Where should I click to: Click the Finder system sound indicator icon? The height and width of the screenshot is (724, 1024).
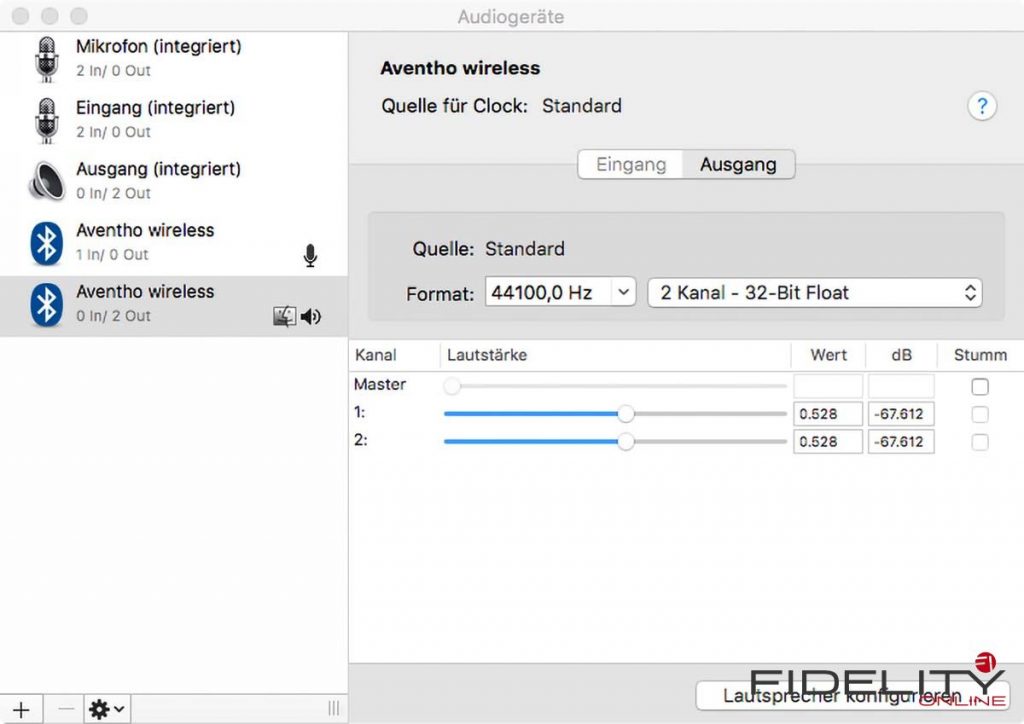click(x=285, y=317)
